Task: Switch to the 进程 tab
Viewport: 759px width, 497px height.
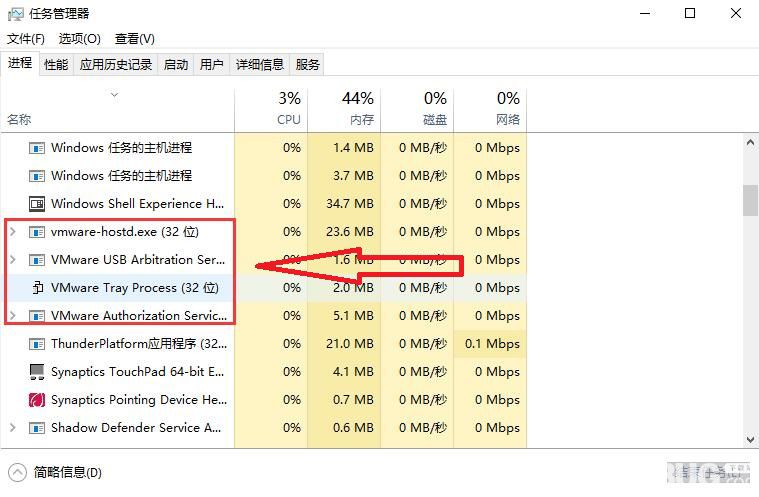Action: (20, 63)
